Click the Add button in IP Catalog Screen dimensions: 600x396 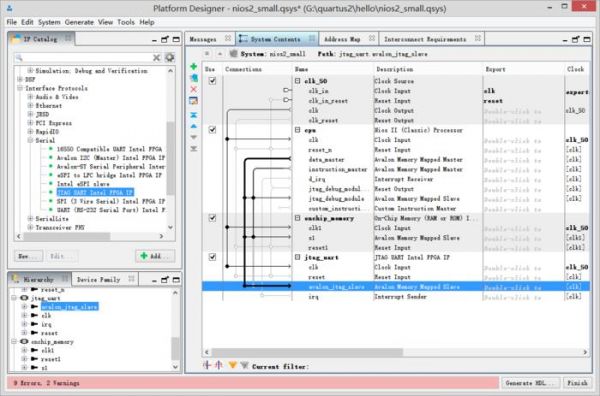155,256
